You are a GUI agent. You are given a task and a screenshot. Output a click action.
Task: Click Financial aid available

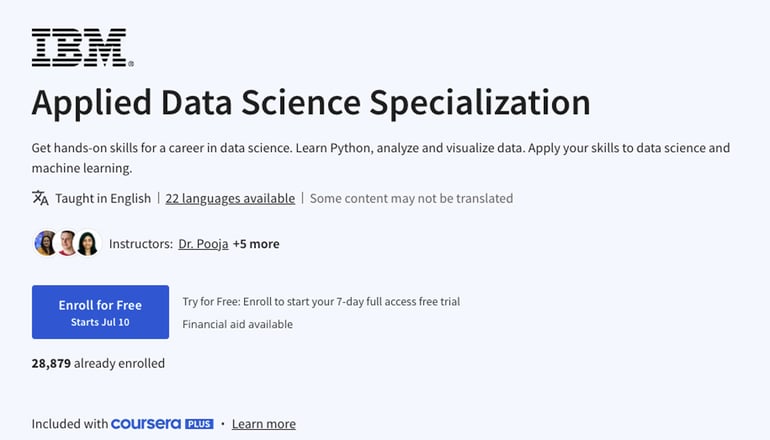pyautogui.click(x=237, y=324)
